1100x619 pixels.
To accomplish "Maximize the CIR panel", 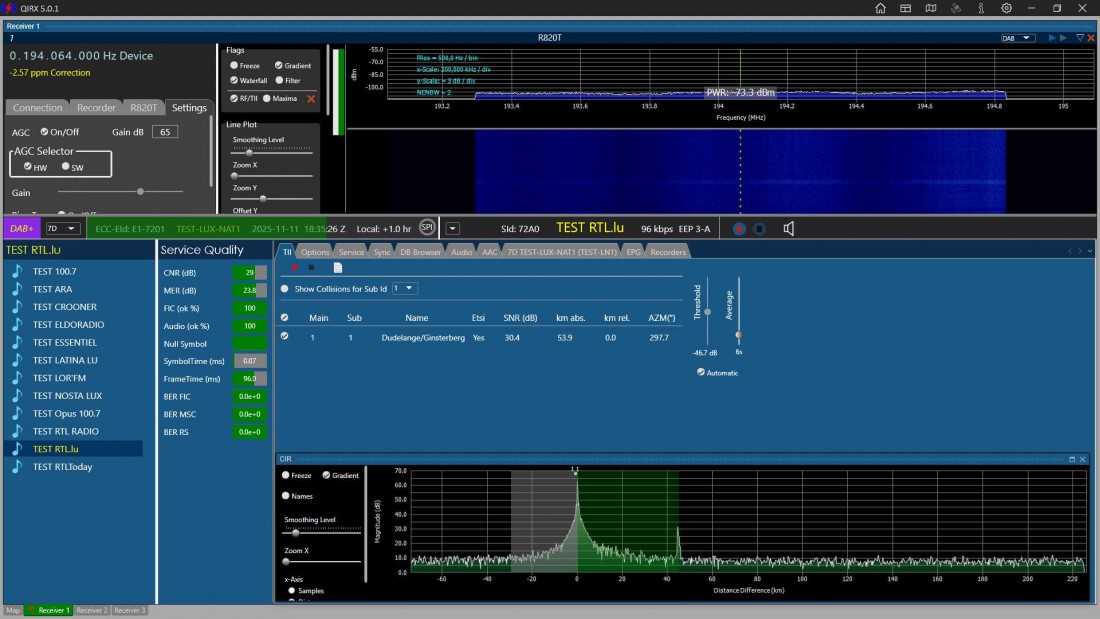I will click(1072, 459).
